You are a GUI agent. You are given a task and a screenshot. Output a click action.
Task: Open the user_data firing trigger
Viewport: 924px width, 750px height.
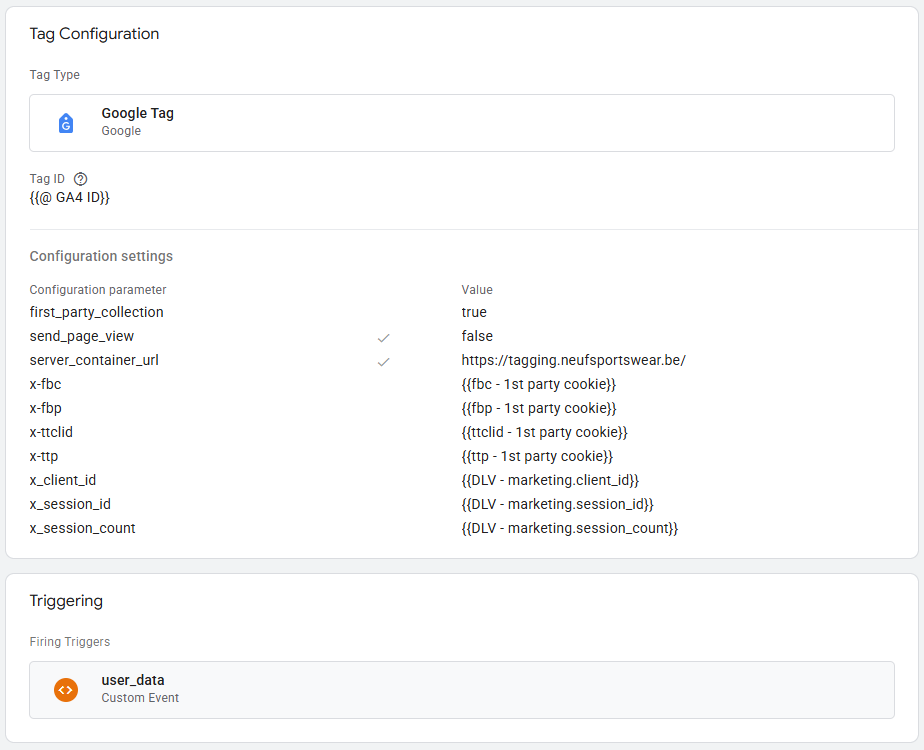[461, 689]
